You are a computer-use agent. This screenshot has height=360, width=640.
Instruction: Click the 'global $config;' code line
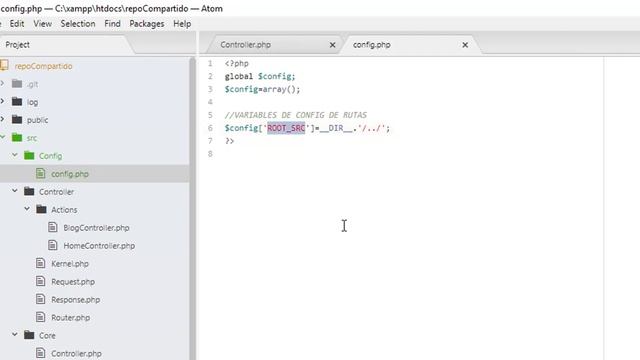pos(260,76)
